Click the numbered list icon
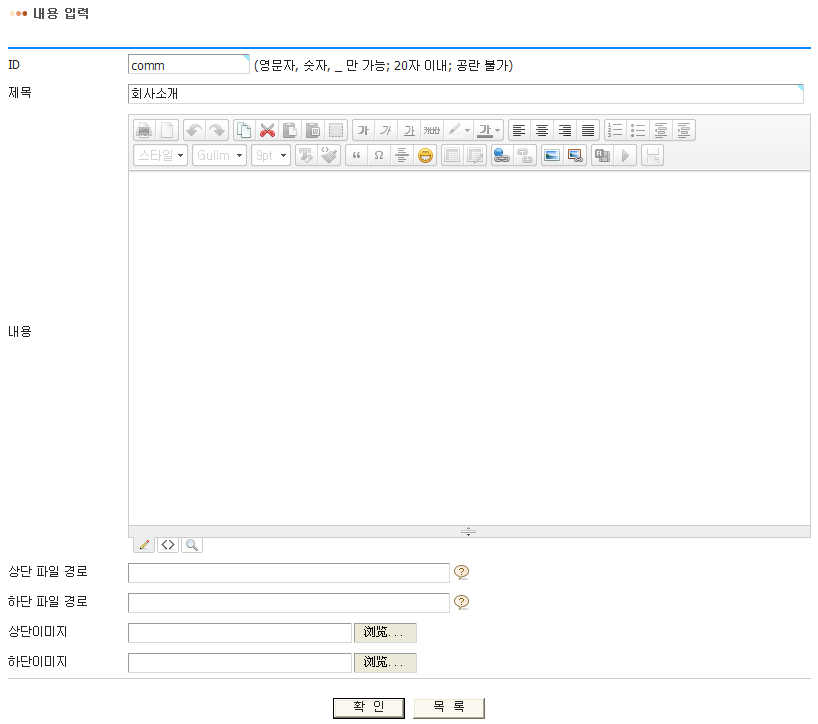The height and width of the screenshot is (724, 818). tap(615, 130)
